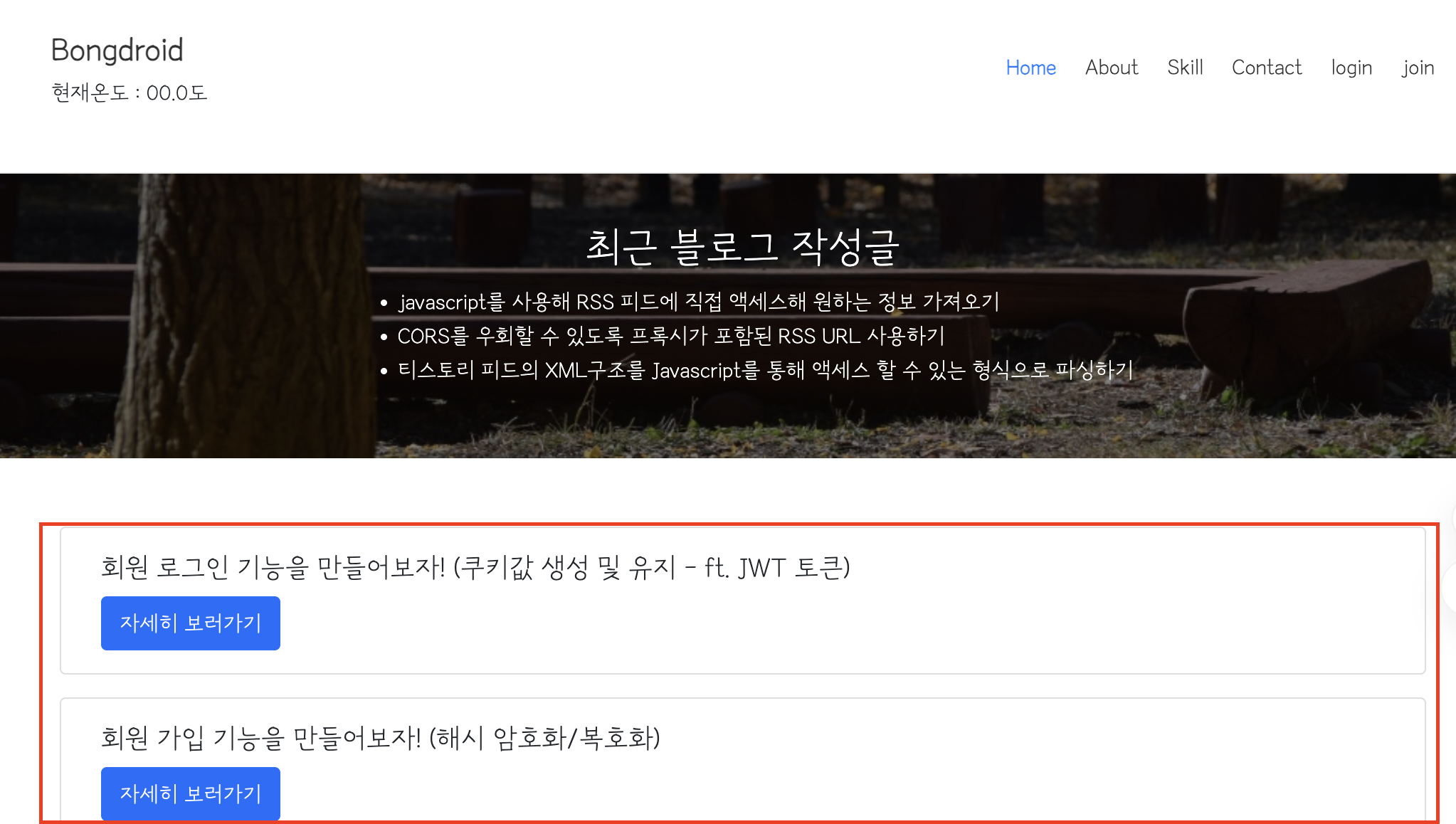Open the Contact navigation link

point(1267,68)
